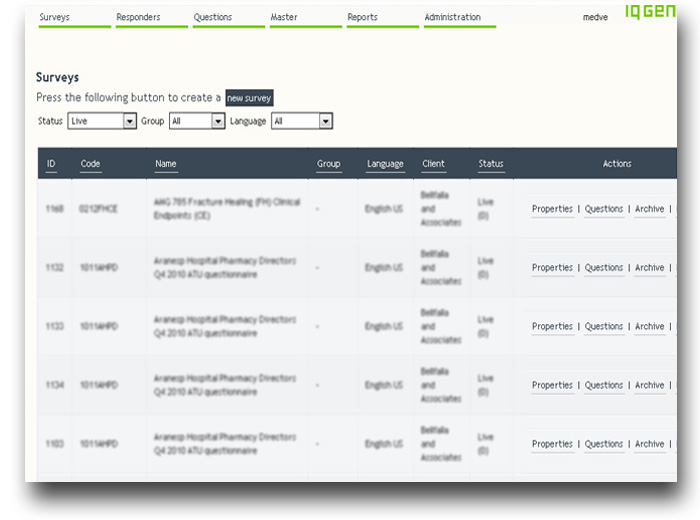Open the Reports menu
700x520 pixels.
pyautogui.click(x=363, y=18)
